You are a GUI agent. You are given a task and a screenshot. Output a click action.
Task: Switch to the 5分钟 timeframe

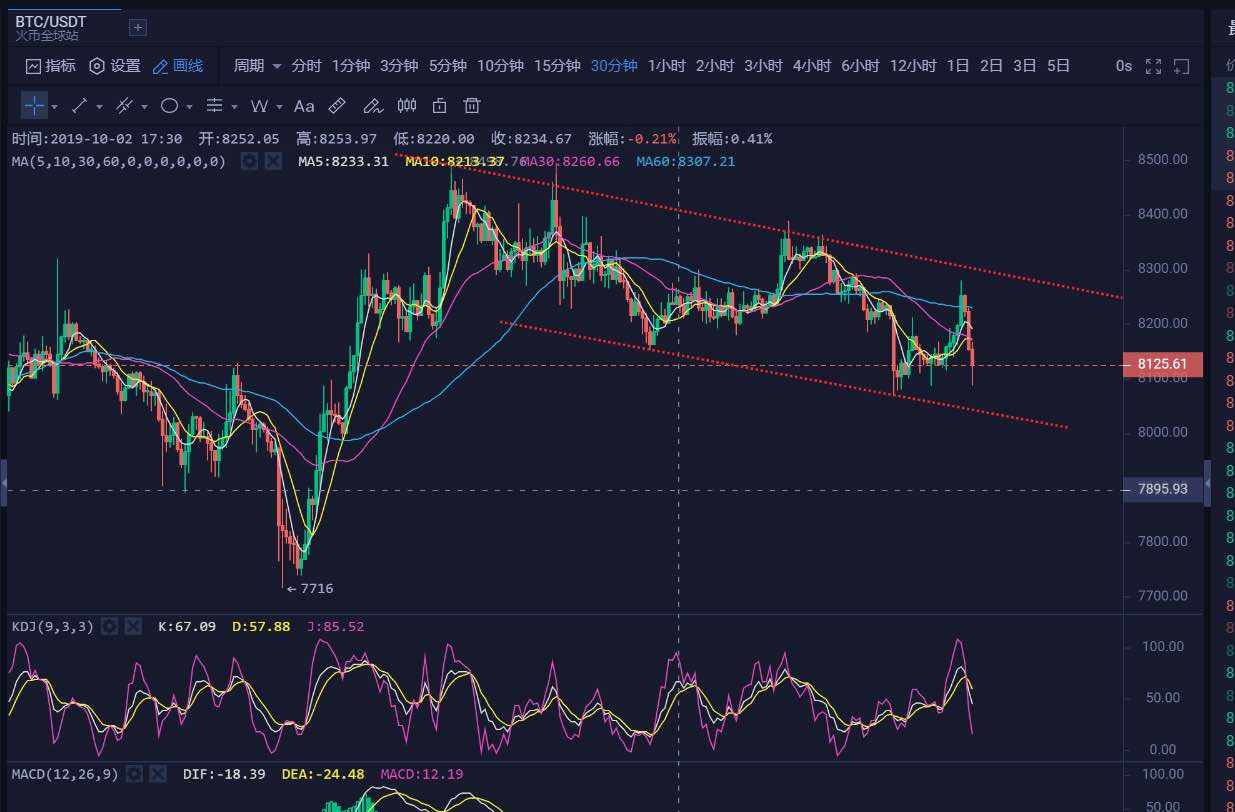coord(448,66)
